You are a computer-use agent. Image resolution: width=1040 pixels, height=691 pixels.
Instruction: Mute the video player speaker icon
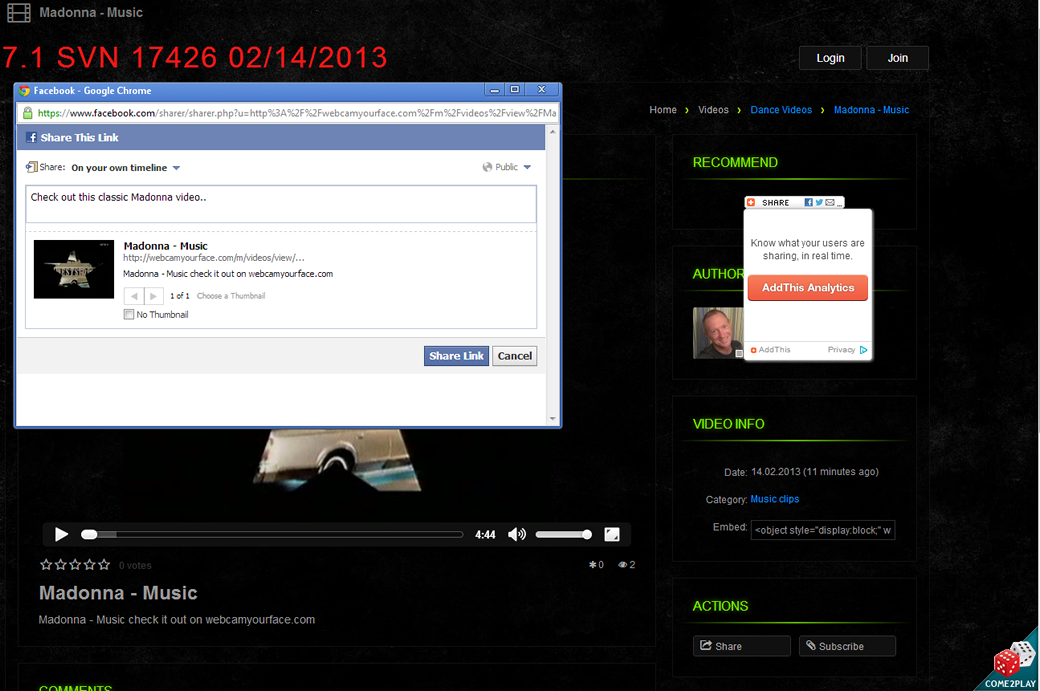[516, 535]
